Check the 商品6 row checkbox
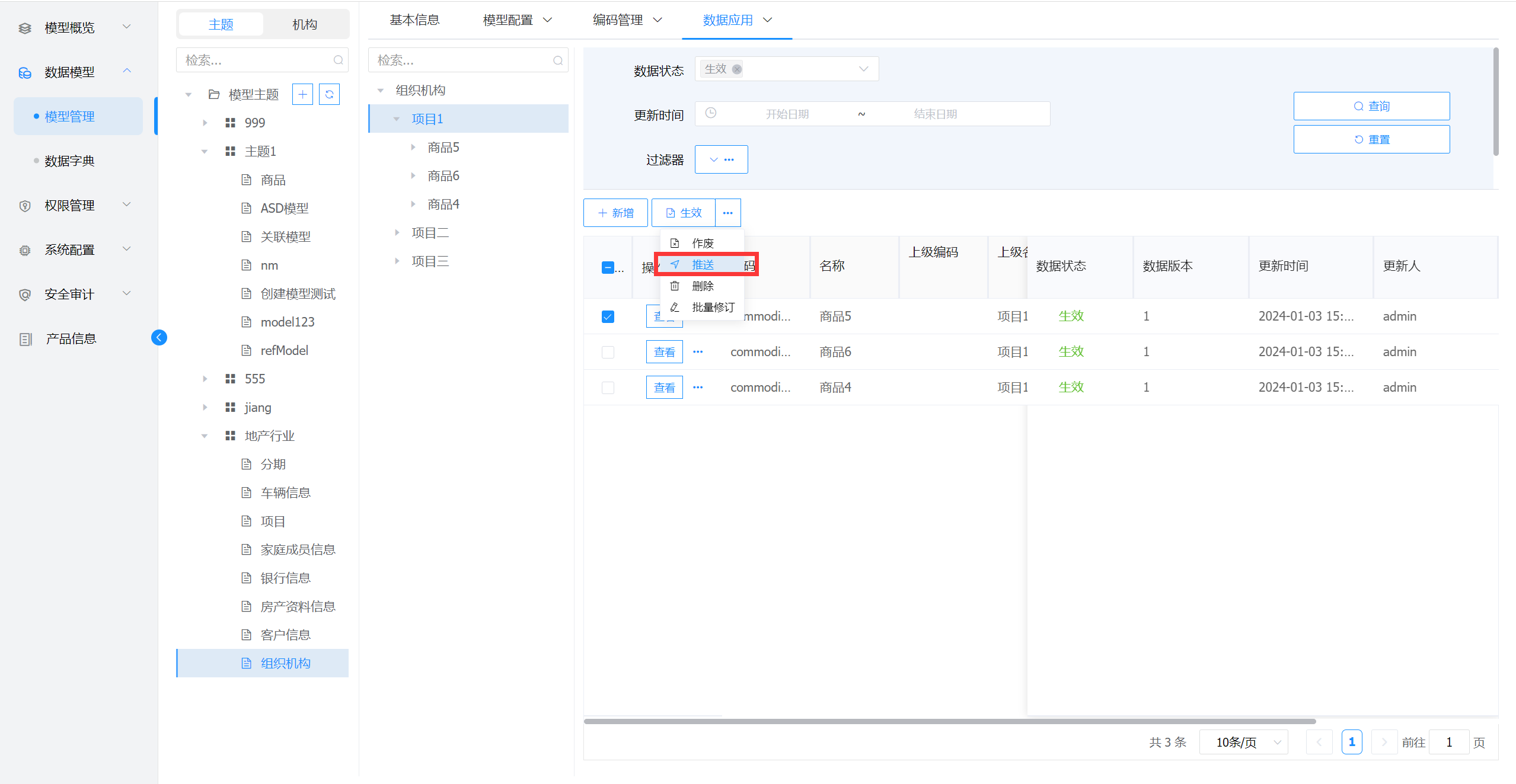This screenshot has height=784, width=1516. pyautogui.click(x=608, y=352)
